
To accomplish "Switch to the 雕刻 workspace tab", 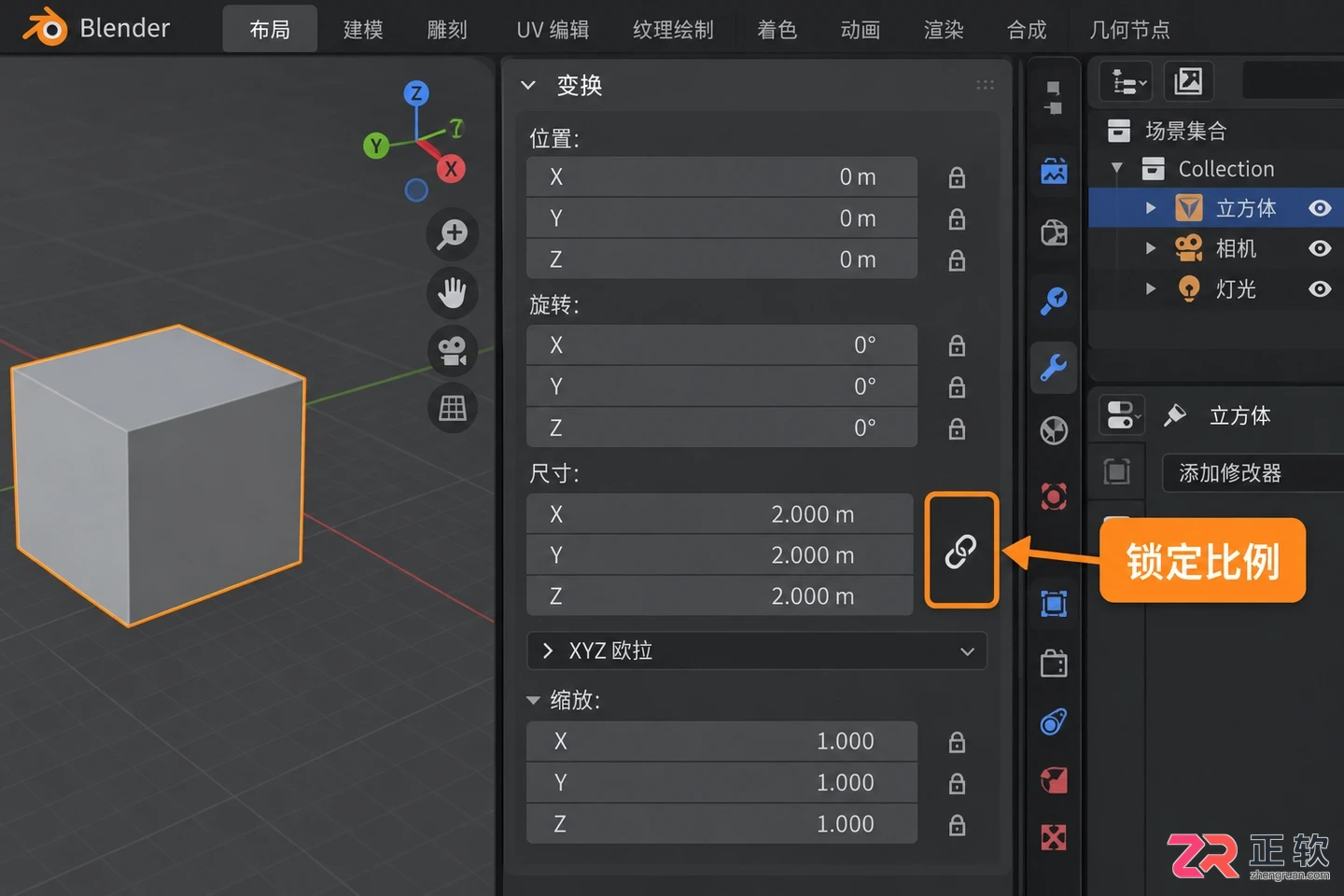I will [447, 30].
